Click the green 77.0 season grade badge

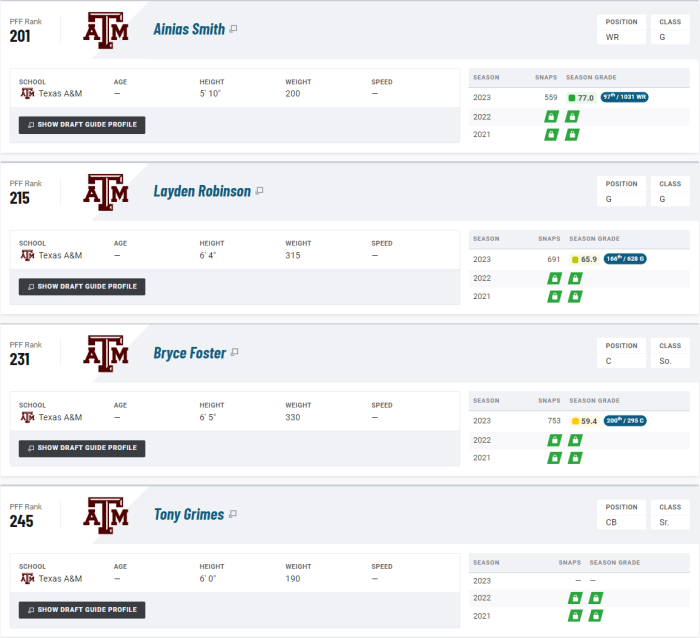pyautogui.click(x=581, y=98)
